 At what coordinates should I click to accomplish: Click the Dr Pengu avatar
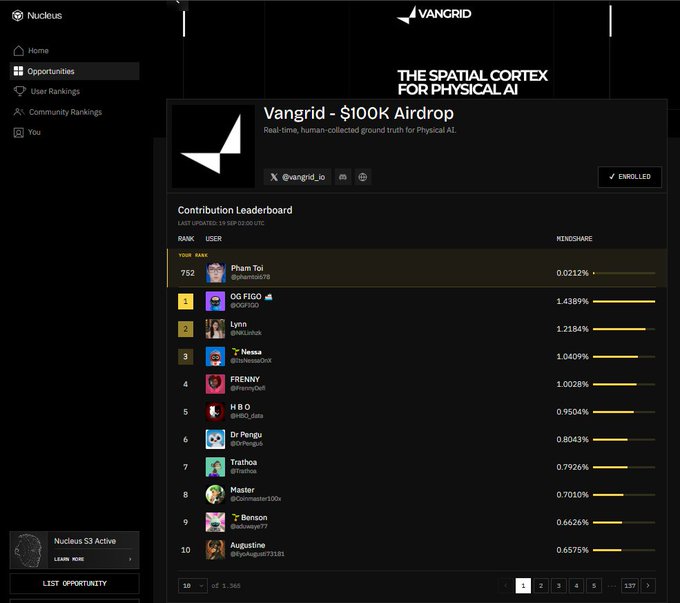(215, 439)
